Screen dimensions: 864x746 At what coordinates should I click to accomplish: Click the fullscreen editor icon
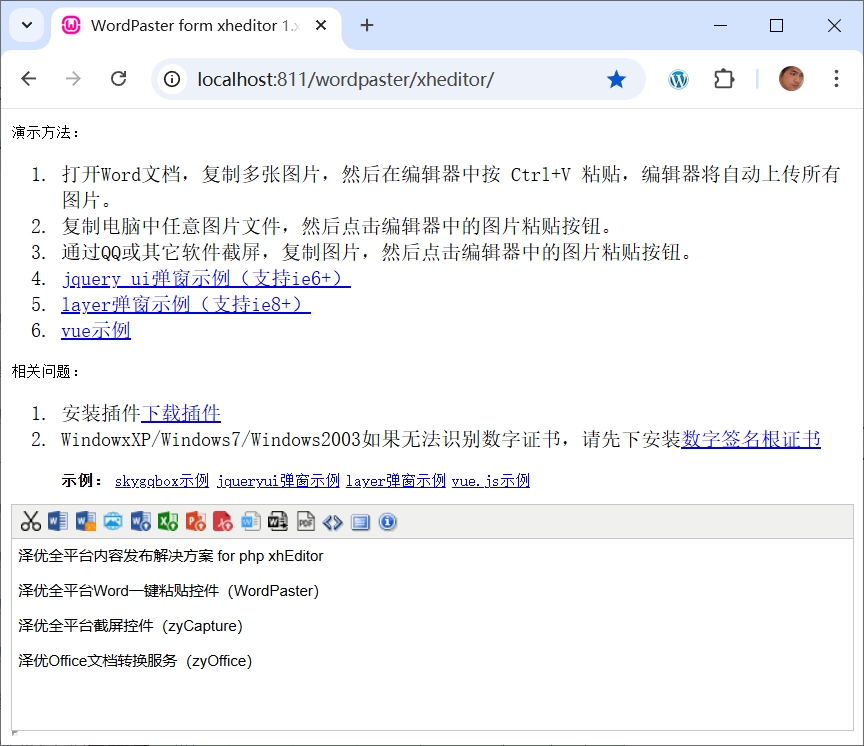point(360,521)
